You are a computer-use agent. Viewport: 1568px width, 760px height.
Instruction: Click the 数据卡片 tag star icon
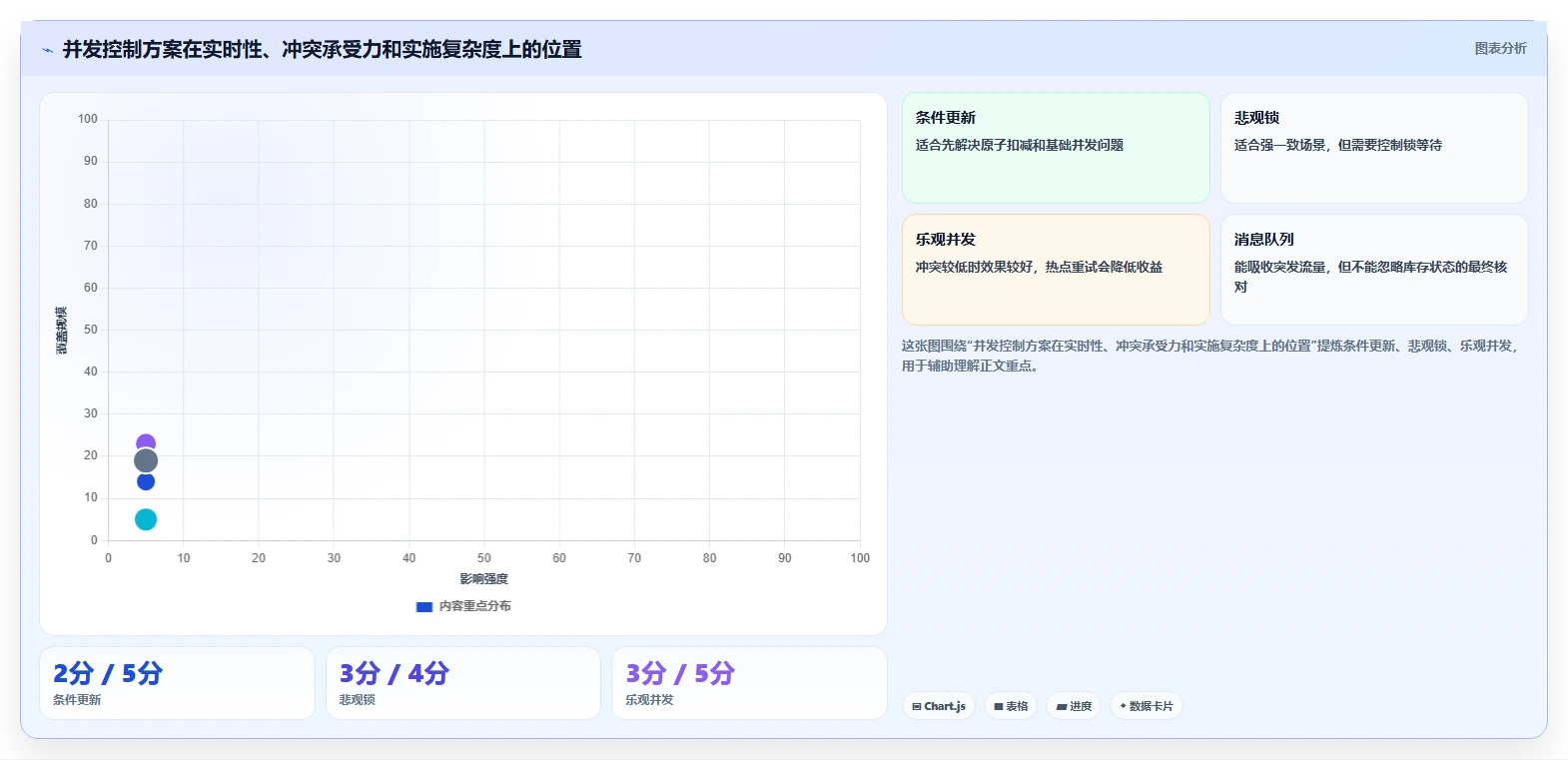(x=1123, y=706)
